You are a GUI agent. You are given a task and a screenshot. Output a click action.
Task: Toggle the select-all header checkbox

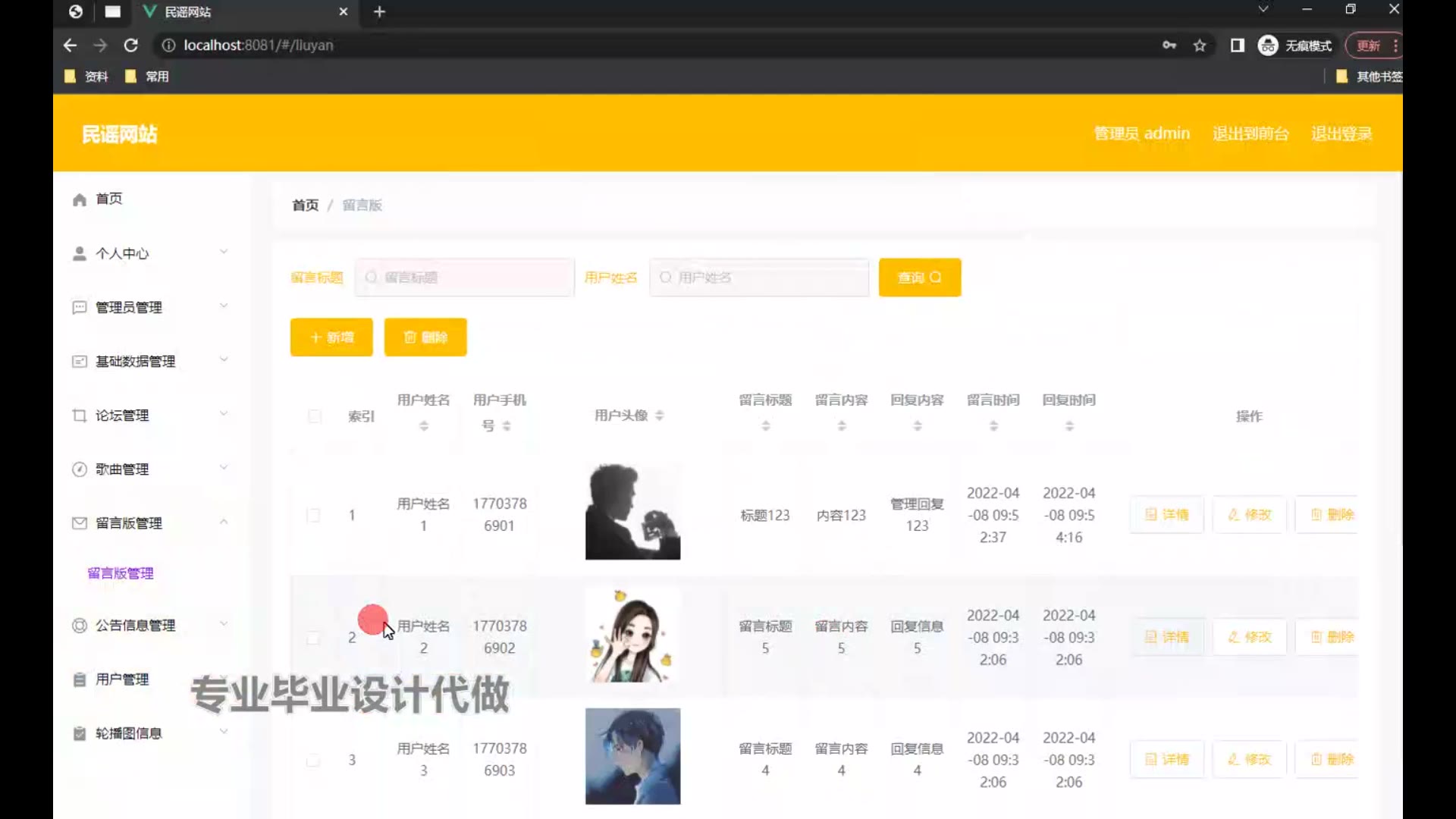315,416
